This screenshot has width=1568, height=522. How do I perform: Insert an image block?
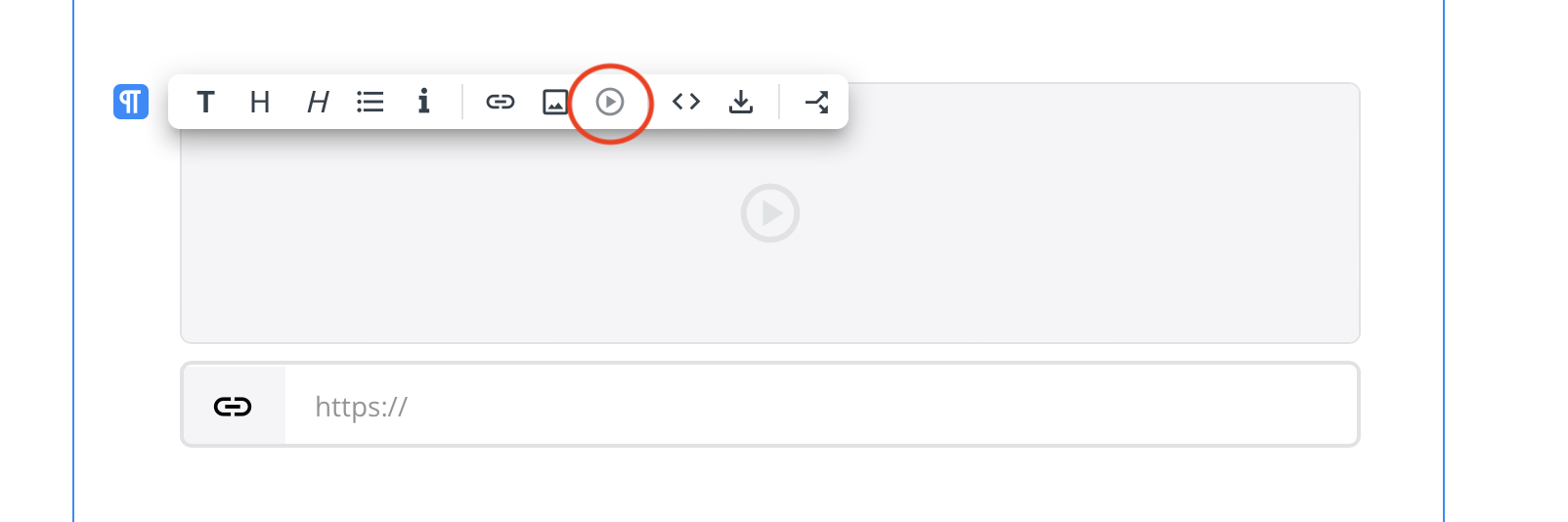[x=555, y=102]
